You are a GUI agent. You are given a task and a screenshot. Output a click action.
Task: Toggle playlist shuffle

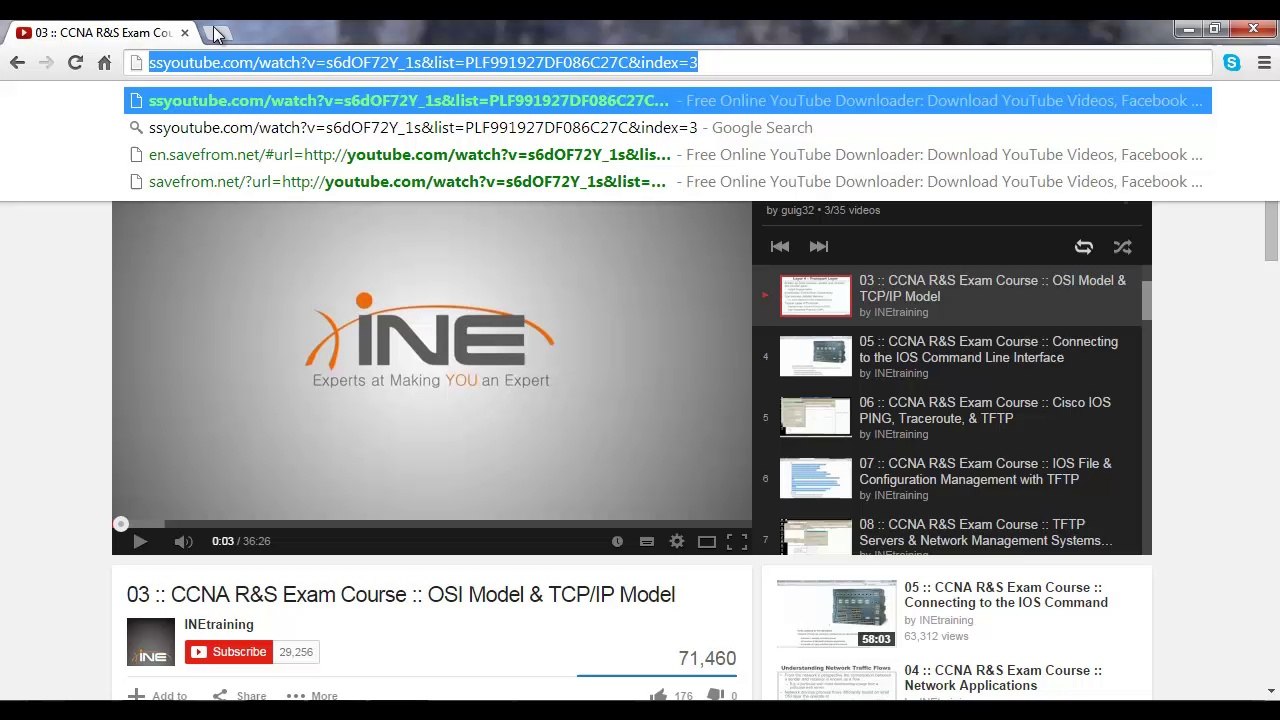coord(1122,246)
